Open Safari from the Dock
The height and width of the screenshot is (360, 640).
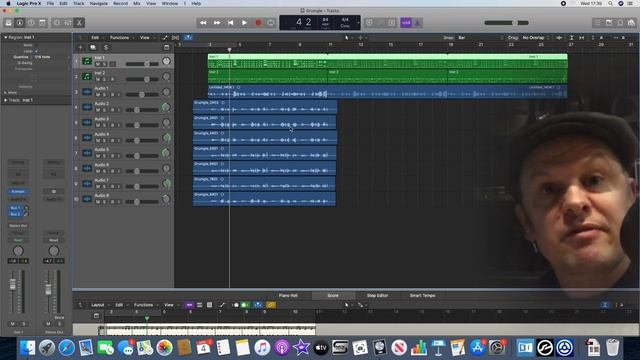(x=67, y=348)
